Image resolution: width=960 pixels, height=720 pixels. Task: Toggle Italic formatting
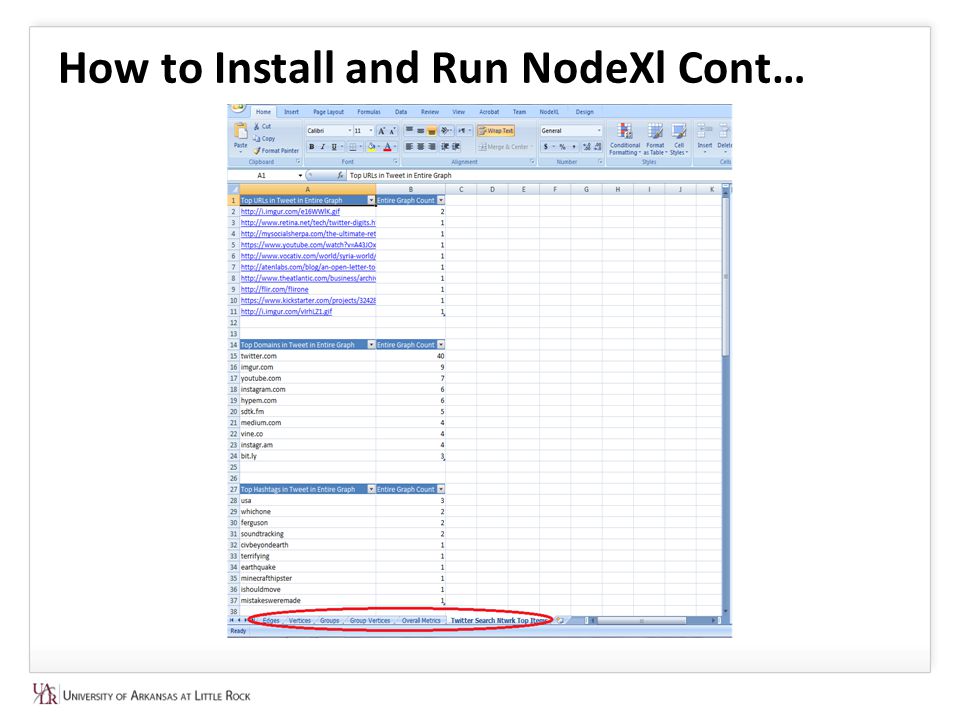pos(323,147)
